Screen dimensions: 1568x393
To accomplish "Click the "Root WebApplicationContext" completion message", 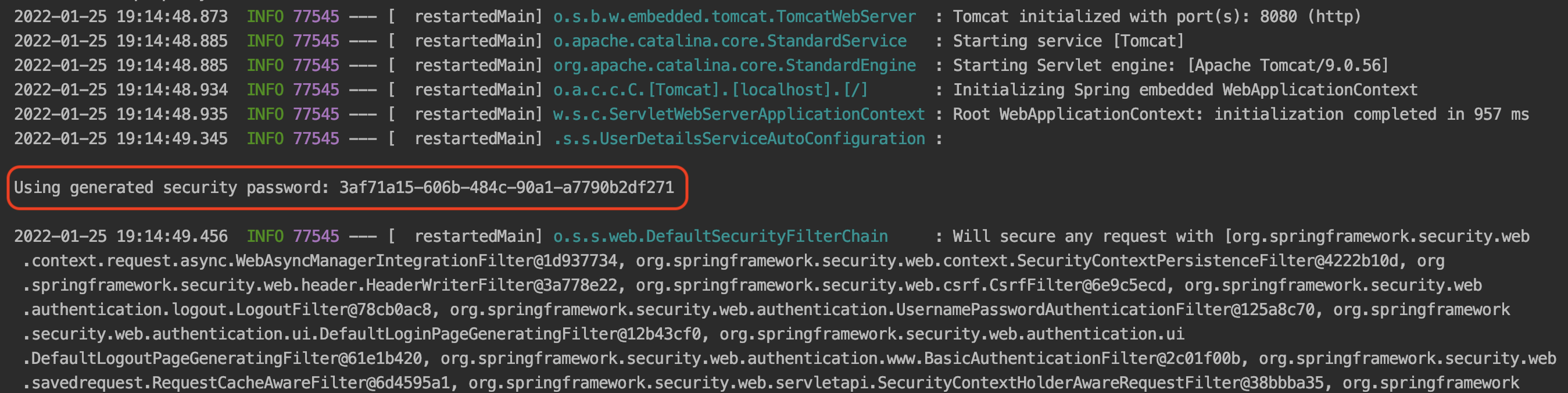I will point(1240,114).
